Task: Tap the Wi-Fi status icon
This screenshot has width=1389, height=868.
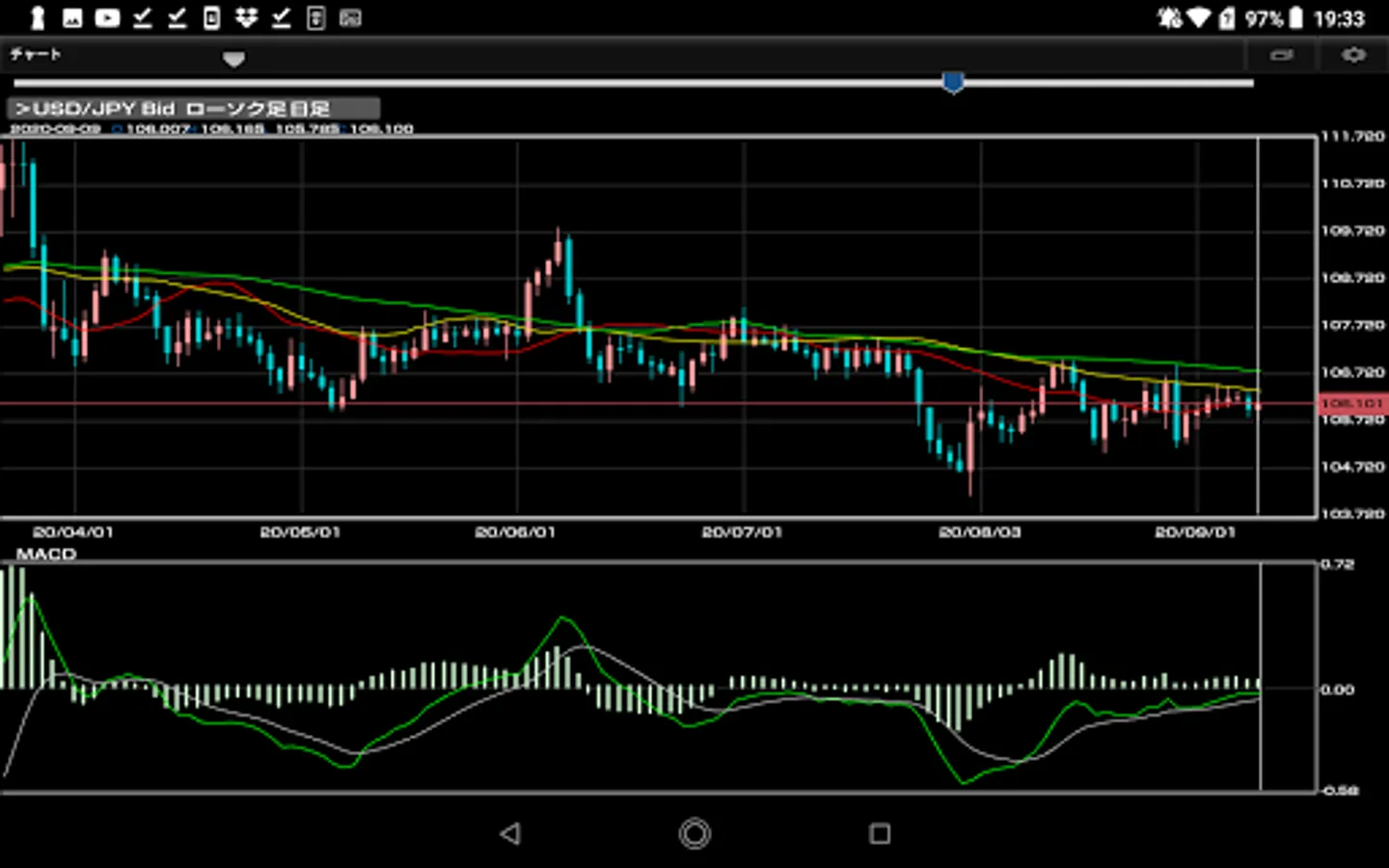Action: tap(1199, 18)
